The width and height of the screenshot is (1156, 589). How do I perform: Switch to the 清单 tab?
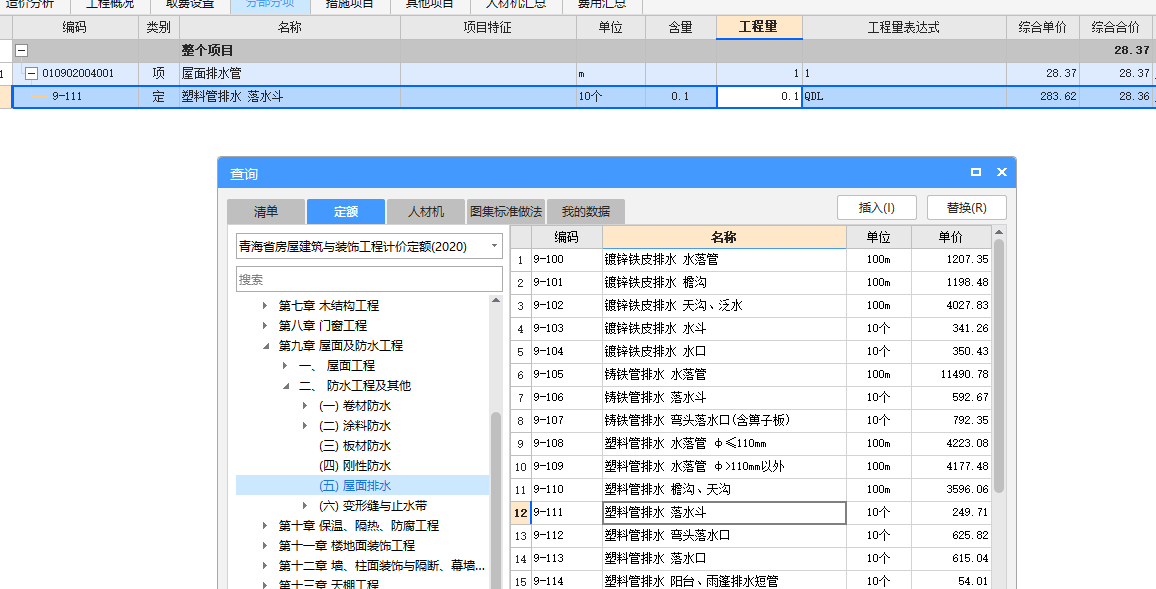coord(265,212)
